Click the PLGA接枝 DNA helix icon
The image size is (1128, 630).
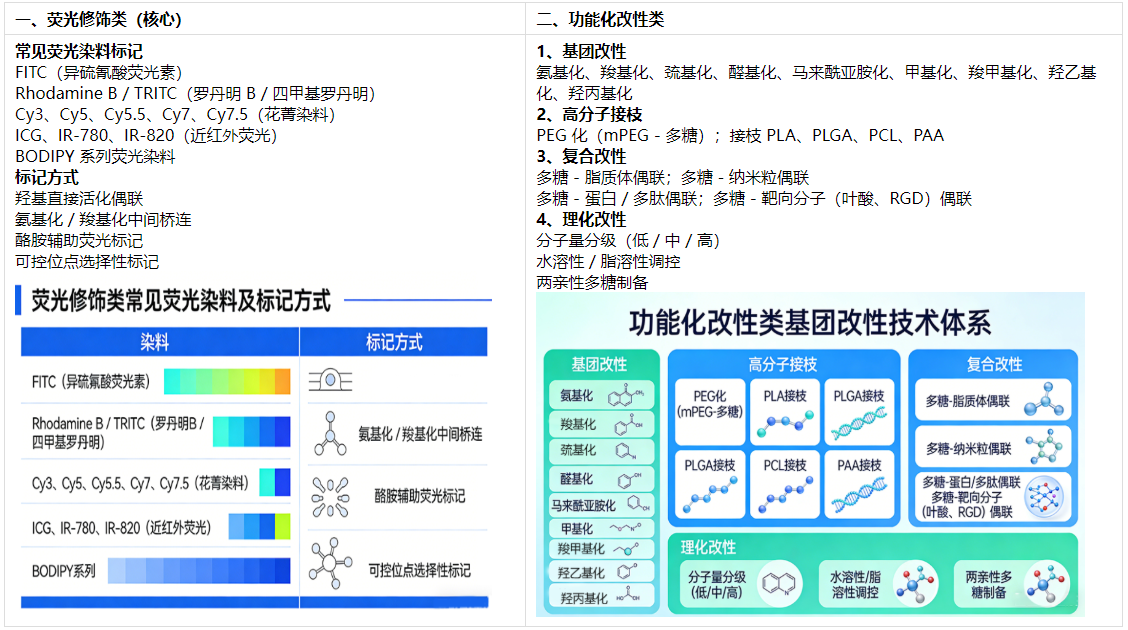[x=859, y=423]
